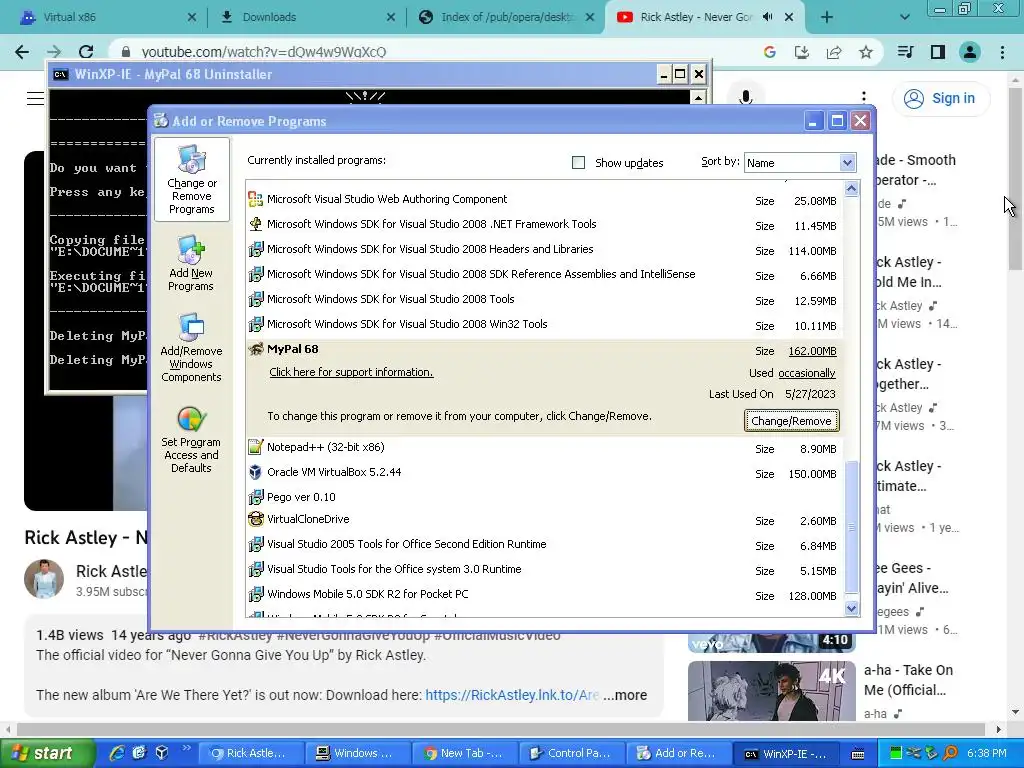
Task: Select Oracle VM VirtualBox 5.2.44 entry
Action: click(544, 472)
